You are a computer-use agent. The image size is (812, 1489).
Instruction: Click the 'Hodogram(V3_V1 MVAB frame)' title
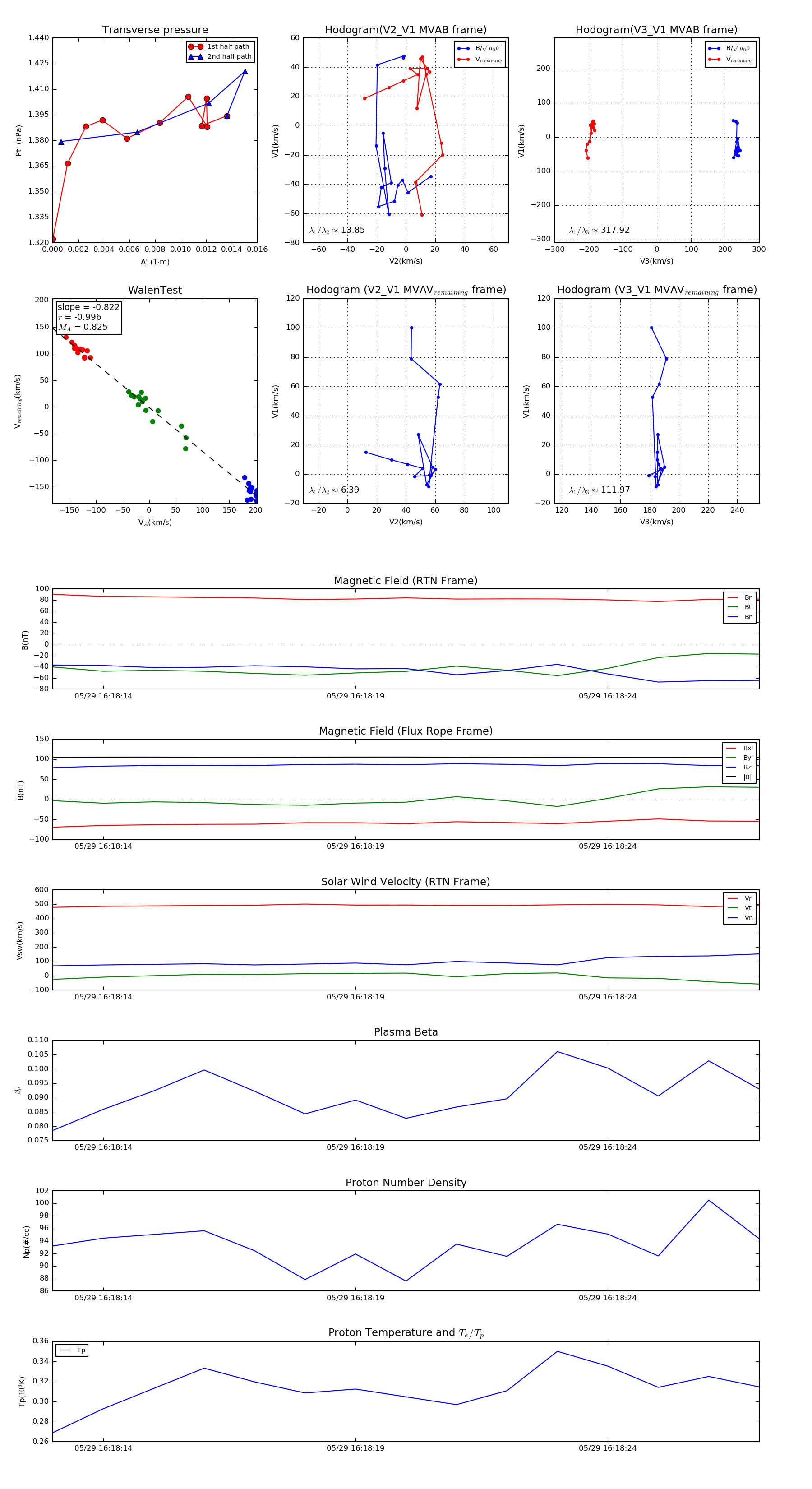coord(656,30)
